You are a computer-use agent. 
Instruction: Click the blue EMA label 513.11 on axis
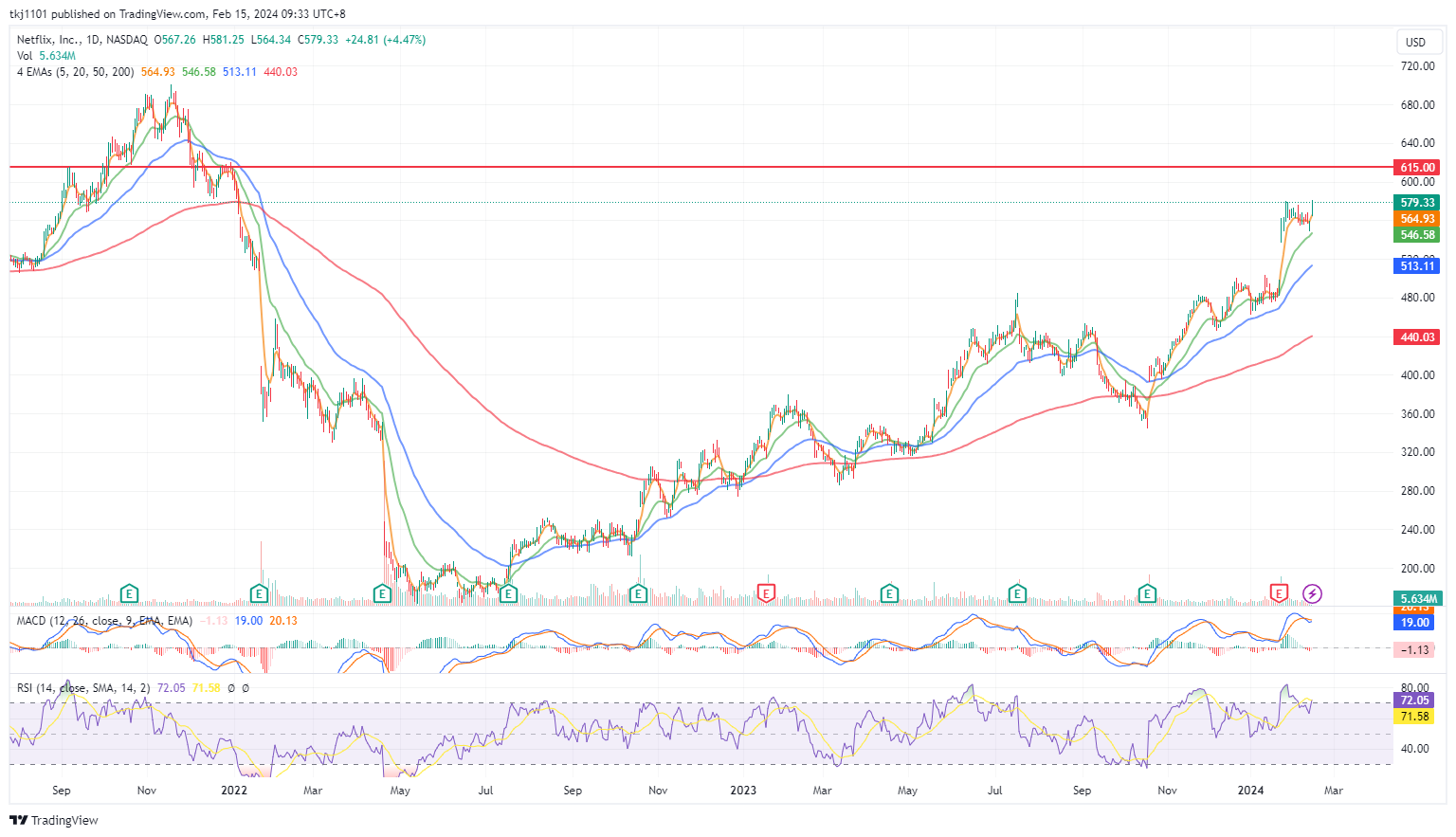[x=1417, y=266]
